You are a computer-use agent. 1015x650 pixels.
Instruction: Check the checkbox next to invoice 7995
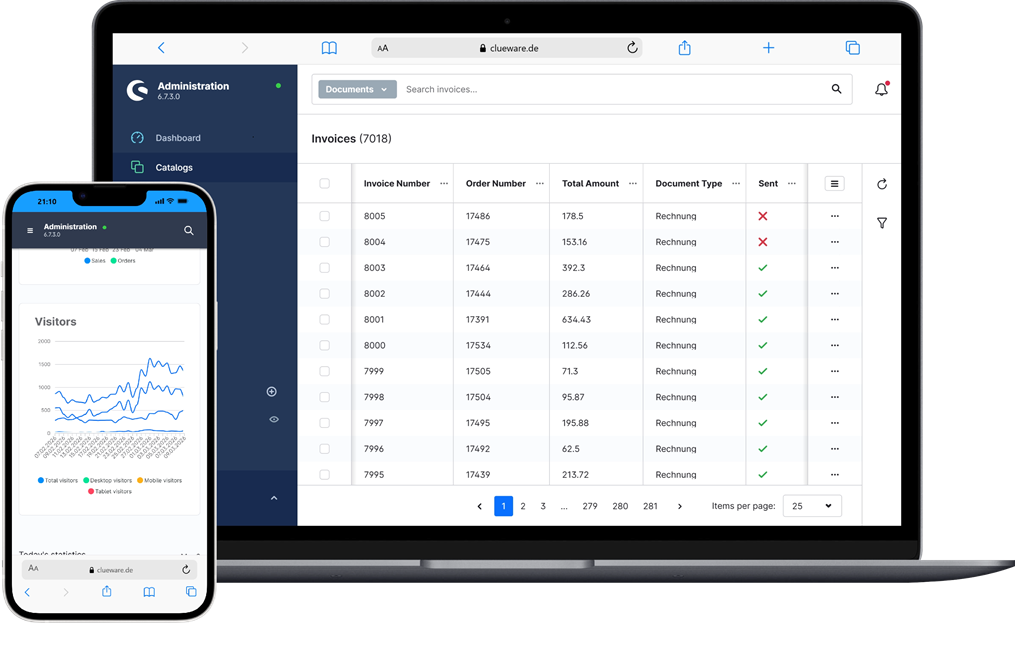tap(324, 474)
